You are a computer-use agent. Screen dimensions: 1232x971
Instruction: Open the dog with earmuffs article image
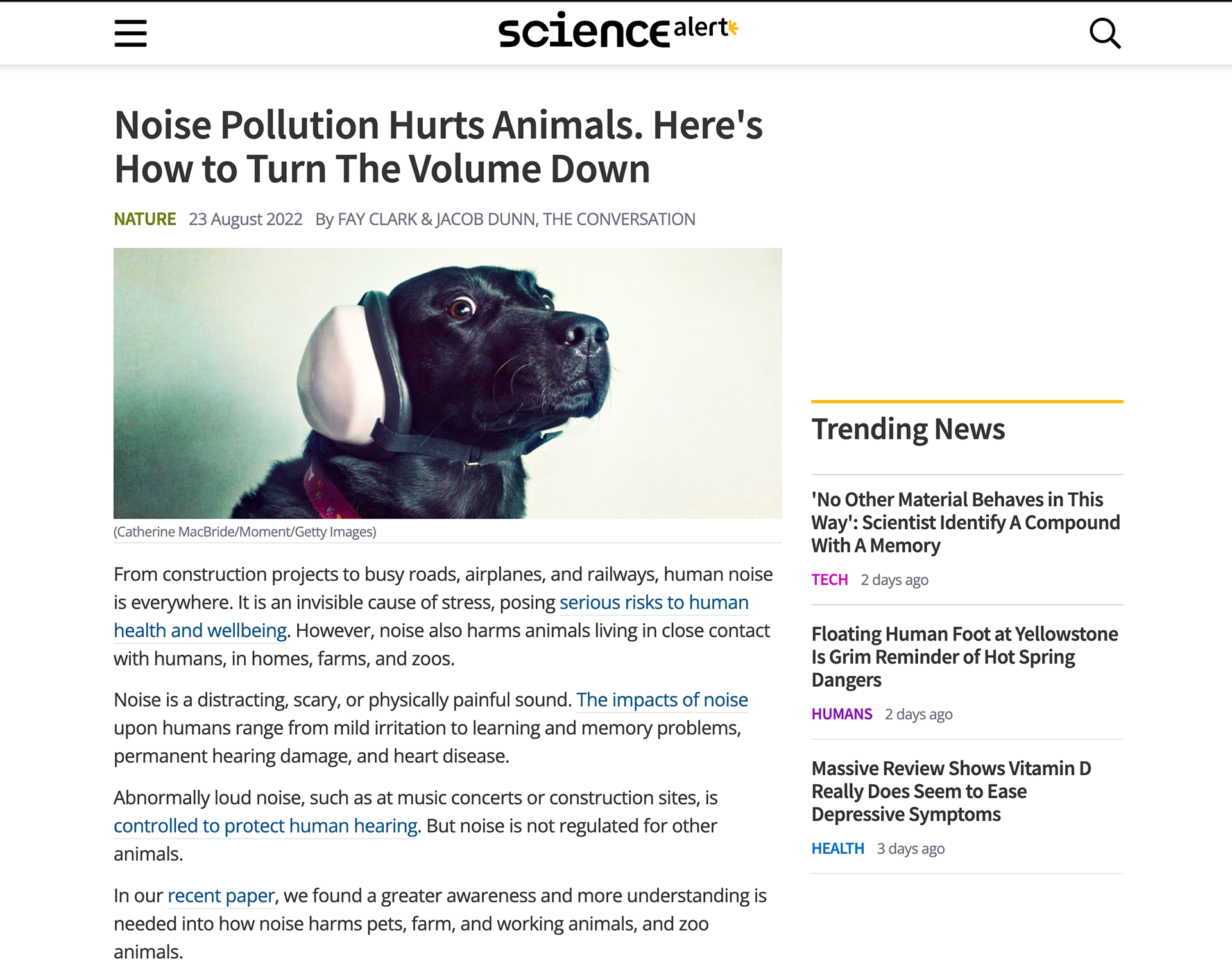tap(448, 383)
